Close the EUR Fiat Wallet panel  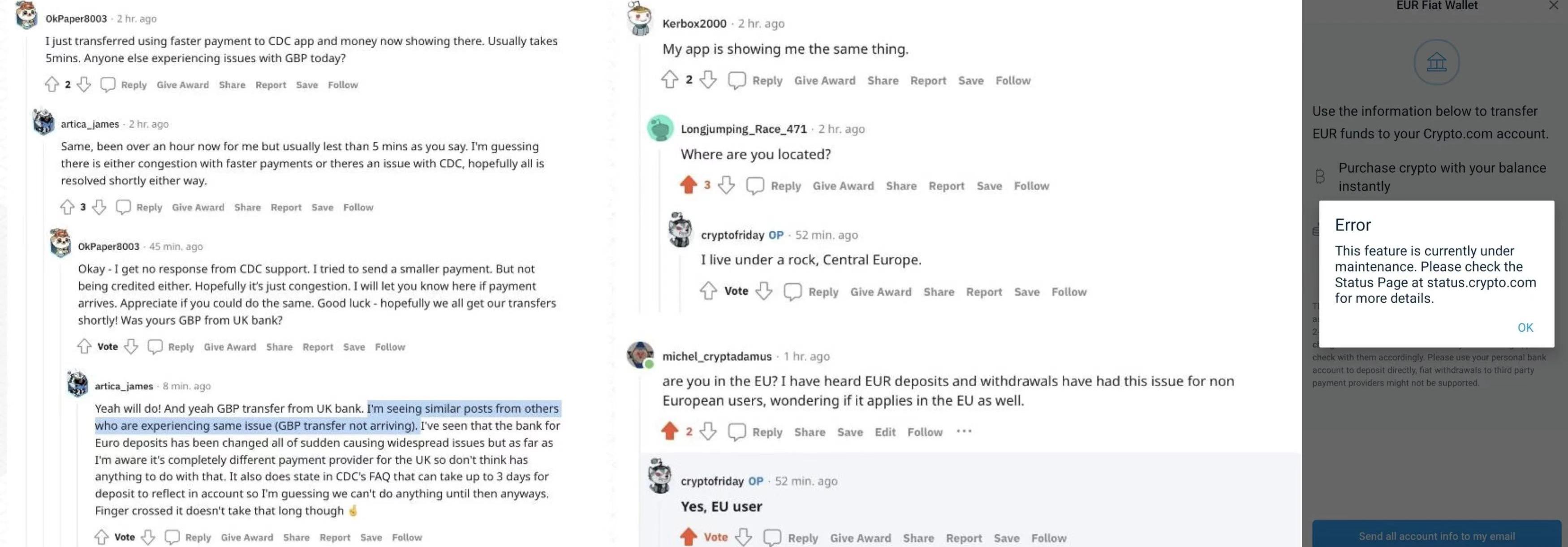coord(1554,5)
